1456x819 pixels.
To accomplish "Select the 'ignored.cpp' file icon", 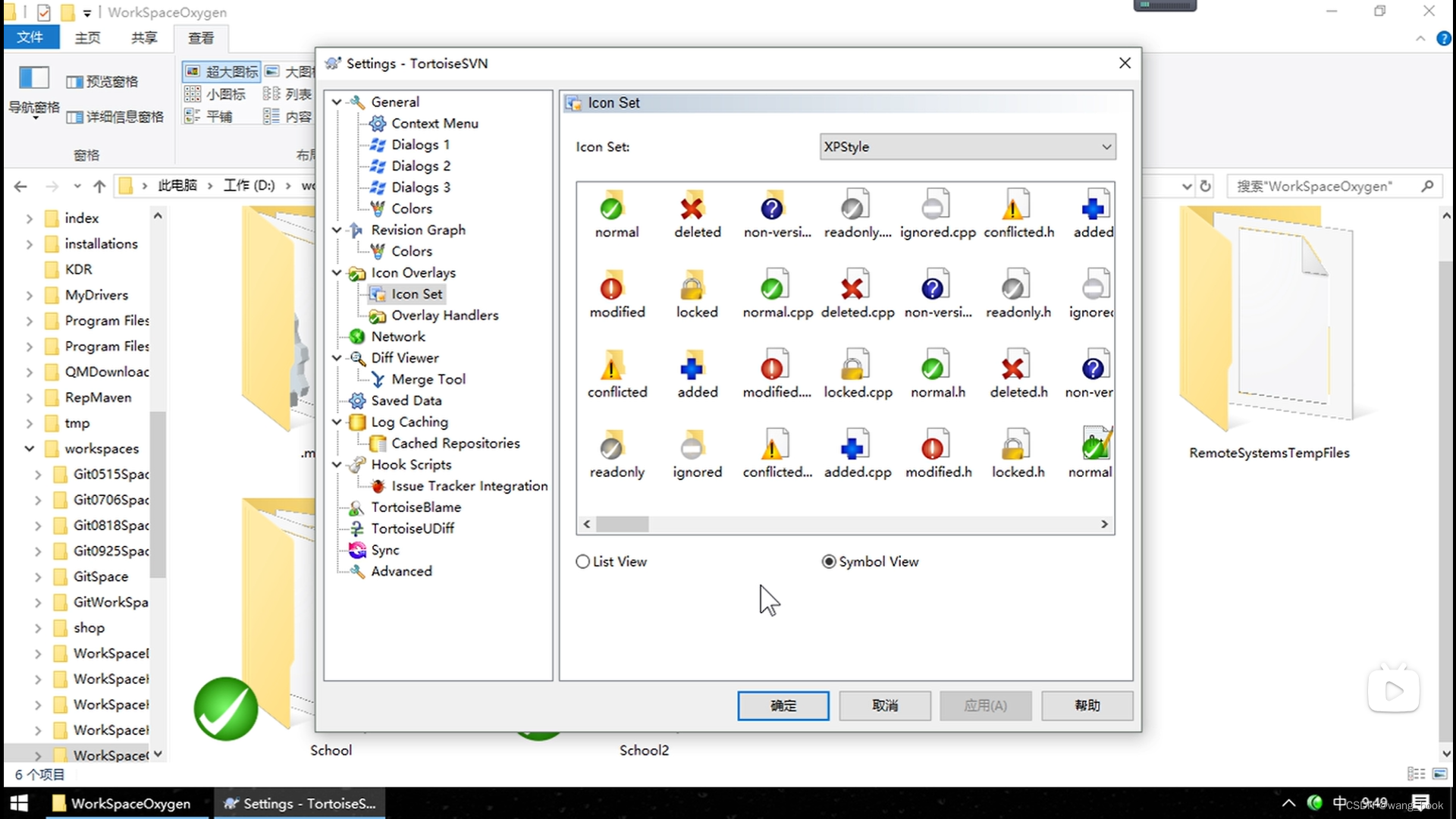I will [x=936, y=206].
